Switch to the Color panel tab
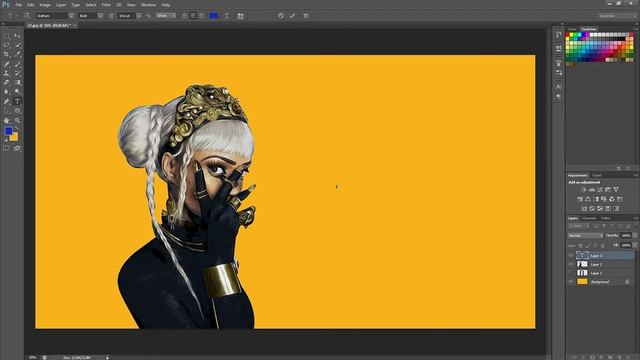This screenshot has height=360, width=640. click(572, 29)
